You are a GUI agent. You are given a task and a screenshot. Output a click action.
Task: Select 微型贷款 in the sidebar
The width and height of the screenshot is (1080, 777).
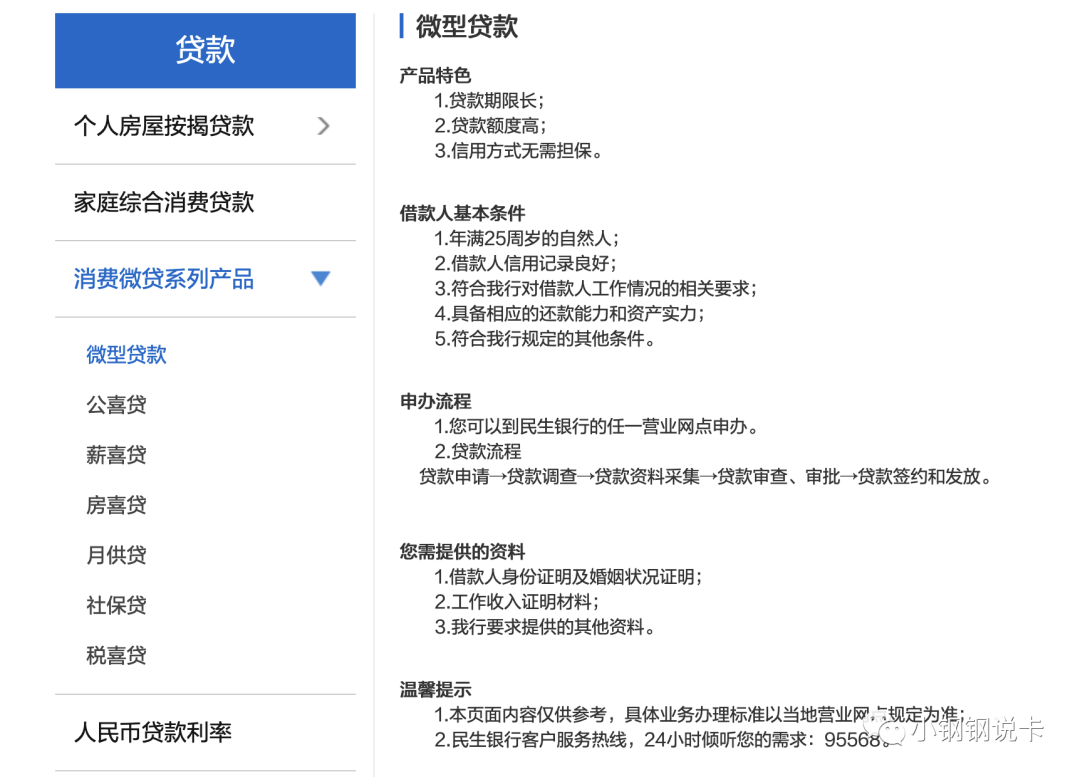click(x=126, y=354)
